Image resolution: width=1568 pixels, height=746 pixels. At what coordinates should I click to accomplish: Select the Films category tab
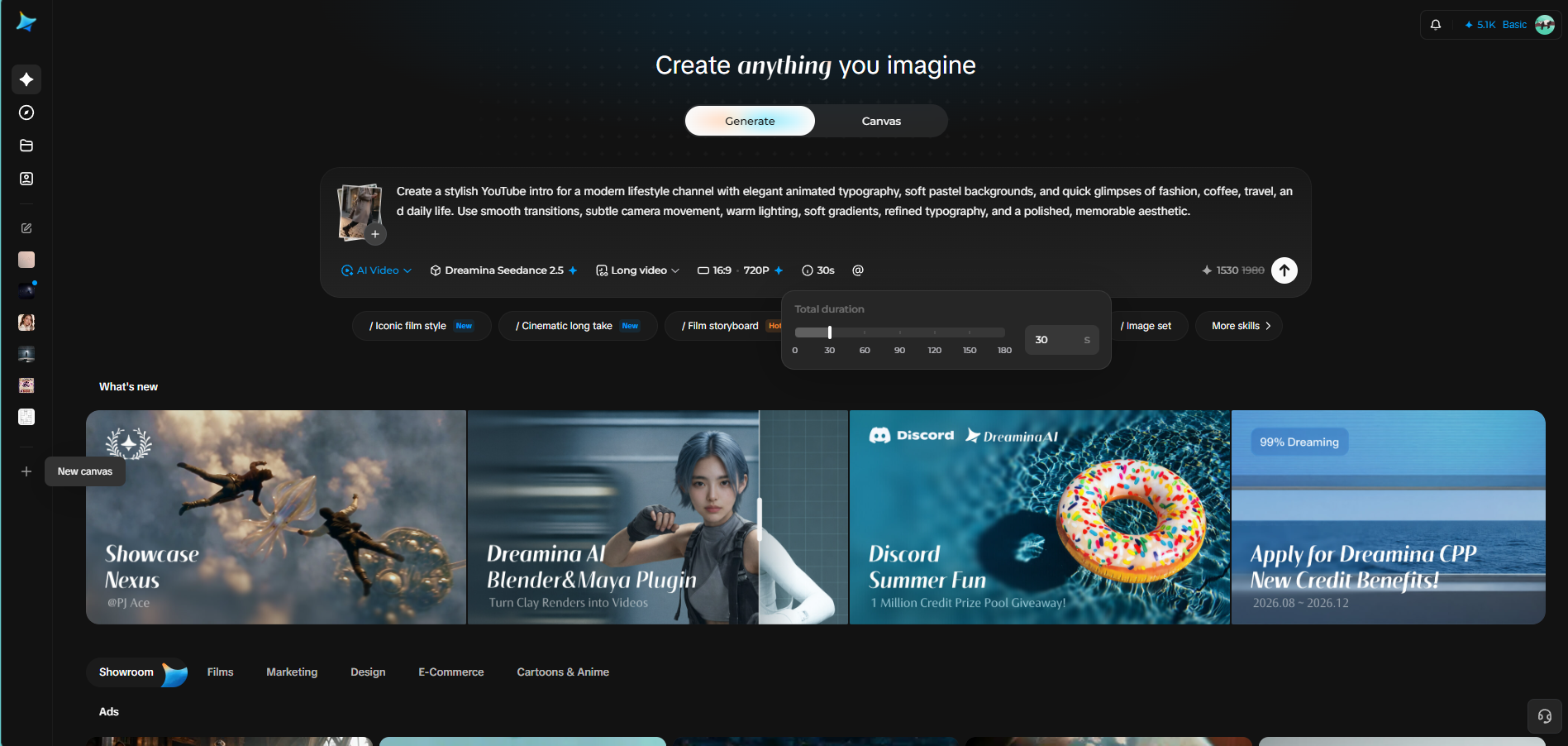pos(220,672)
